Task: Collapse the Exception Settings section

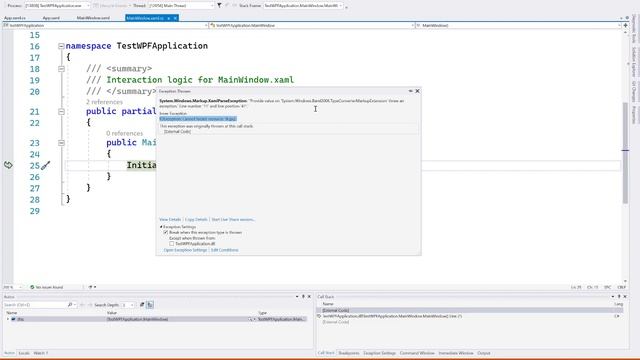Action: 161,227
